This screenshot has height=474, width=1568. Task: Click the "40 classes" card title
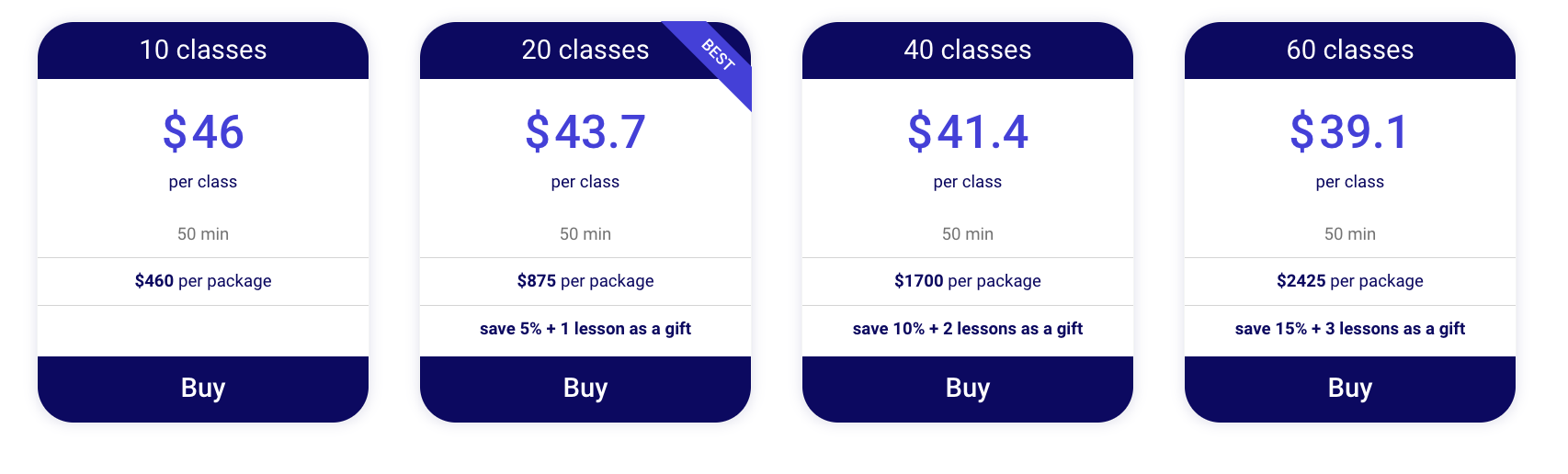click(x=968, y=50)
